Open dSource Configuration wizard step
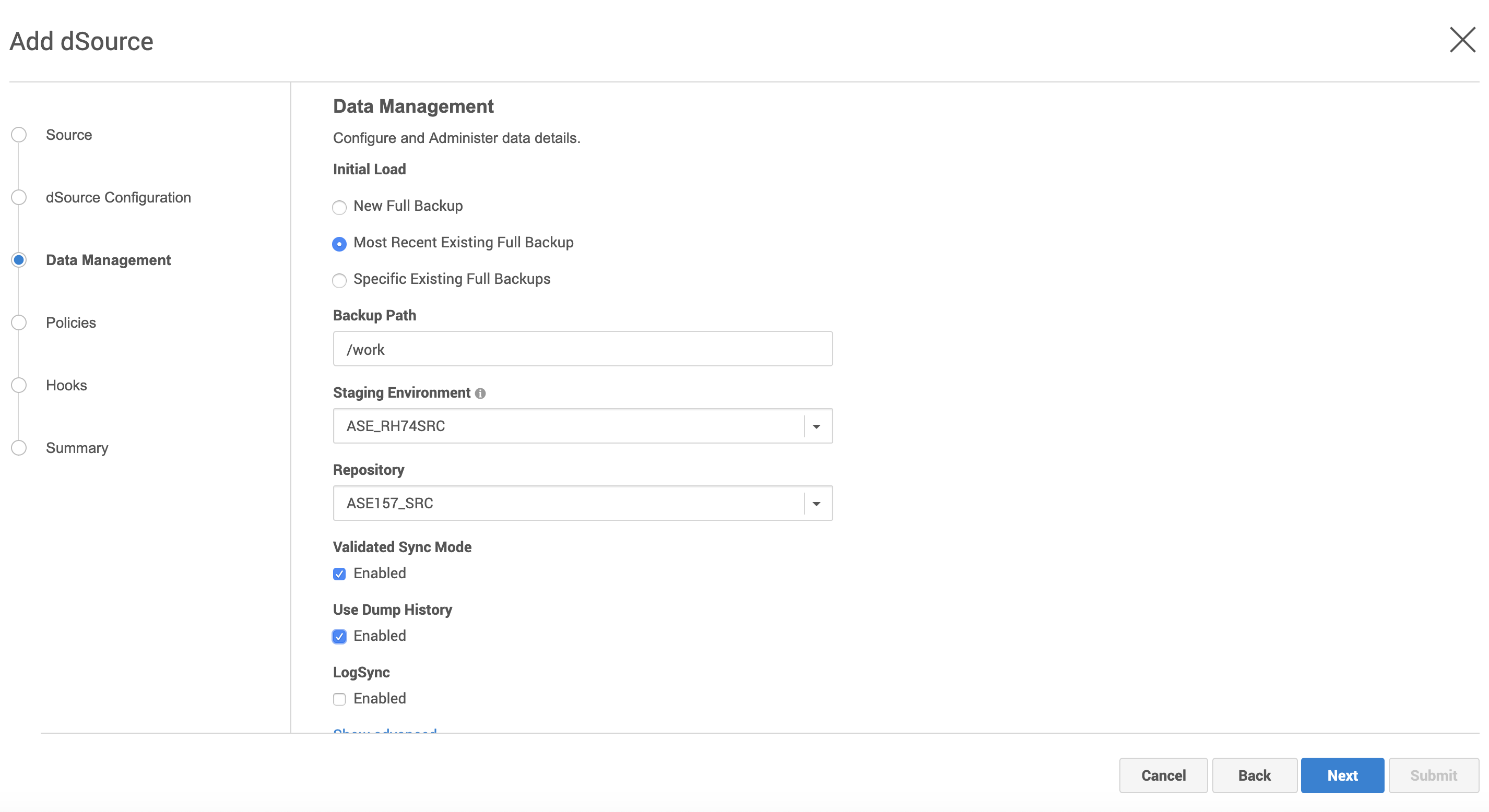 point(118,198)
